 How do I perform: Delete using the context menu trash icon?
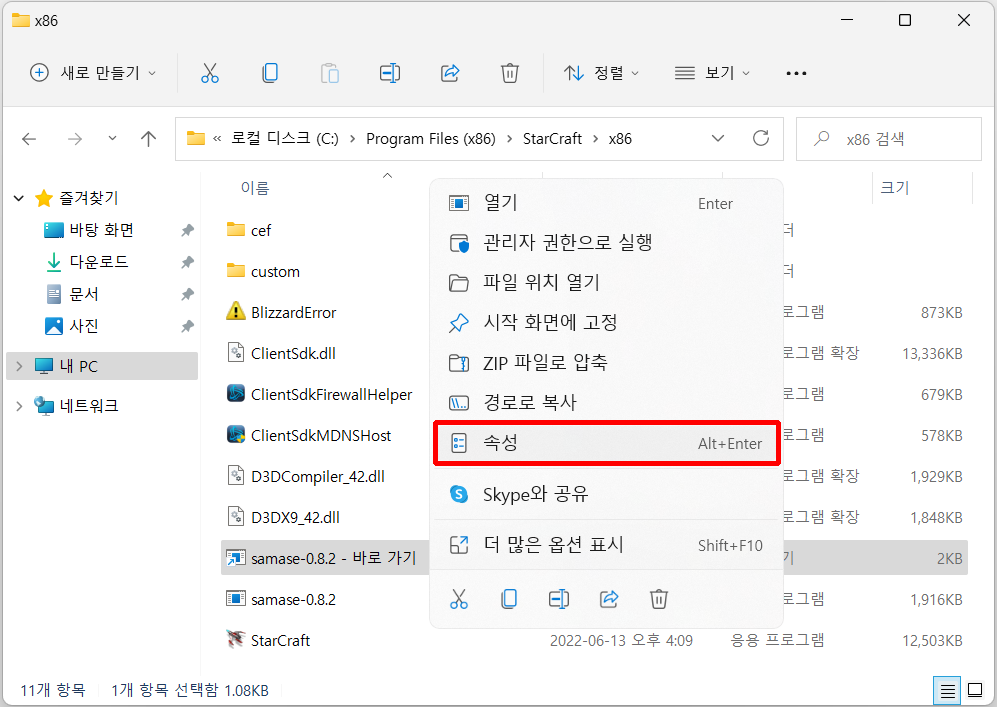659,599
